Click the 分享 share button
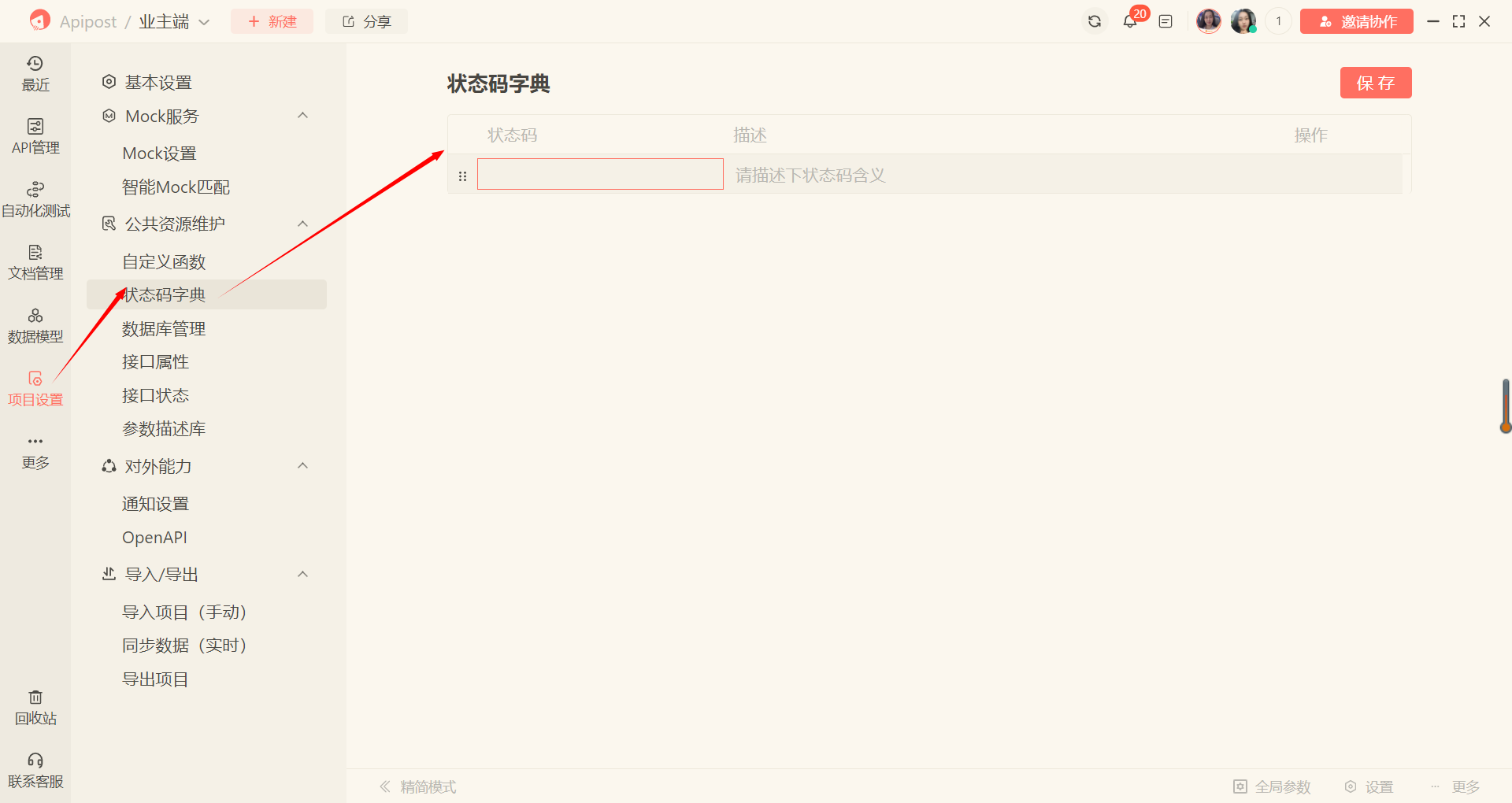 pyautogui.click(x=367, y=21)
